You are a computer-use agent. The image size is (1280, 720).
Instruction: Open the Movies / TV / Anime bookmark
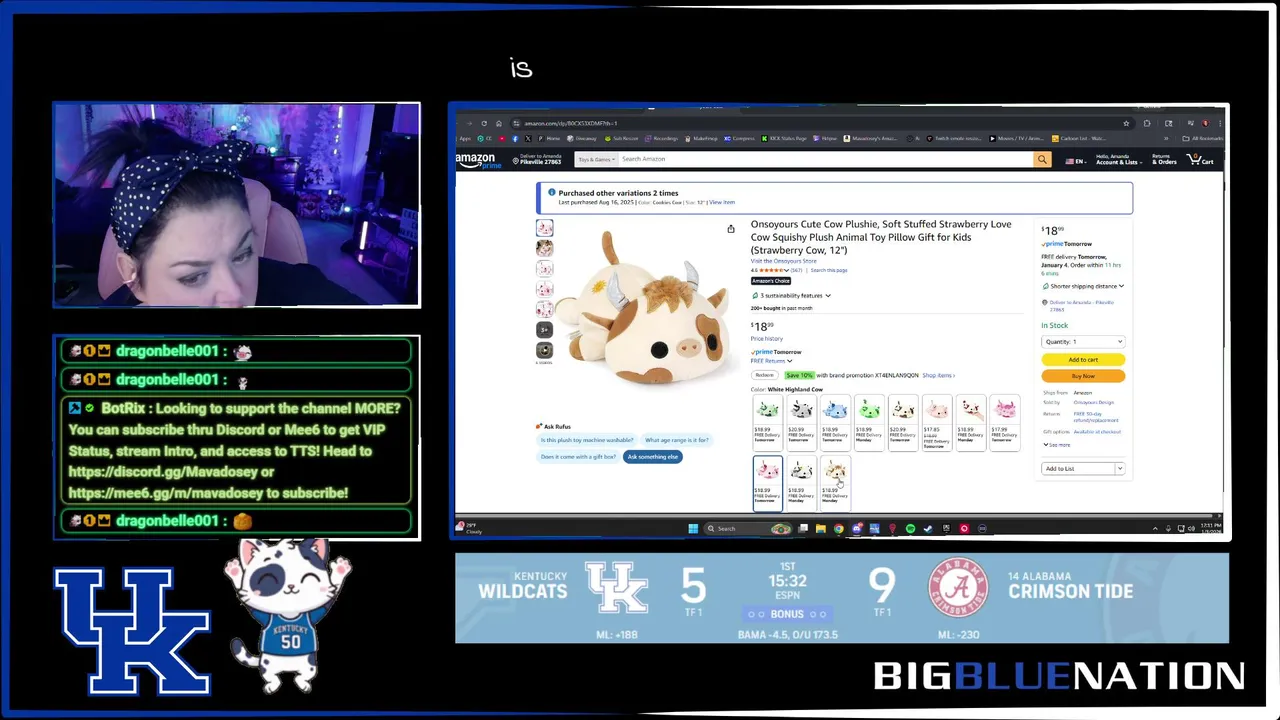[1016, 139]
